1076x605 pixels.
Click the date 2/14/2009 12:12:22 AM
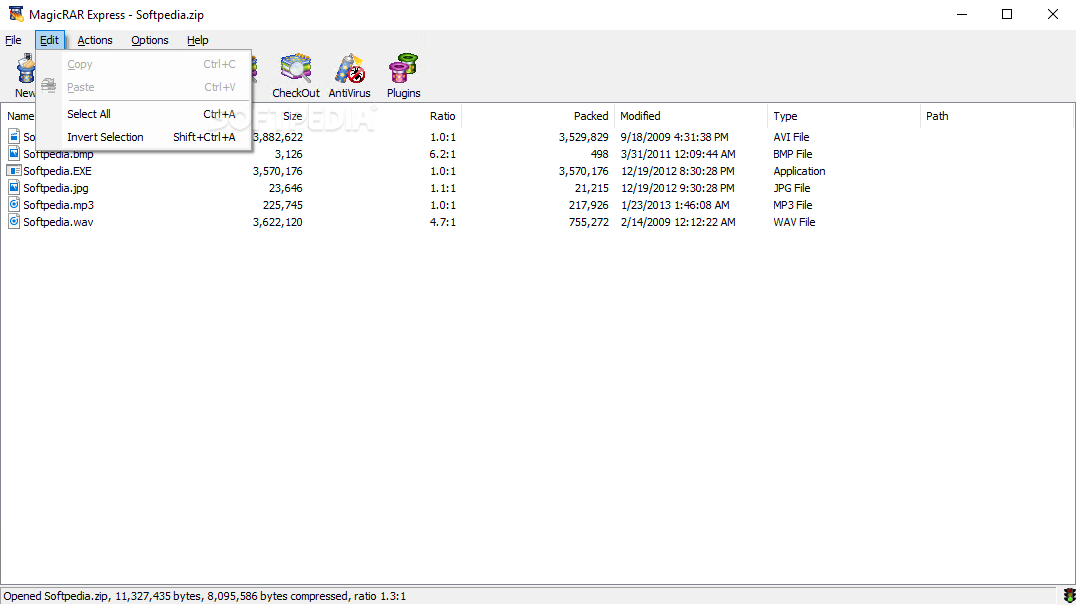coord(678,222)
